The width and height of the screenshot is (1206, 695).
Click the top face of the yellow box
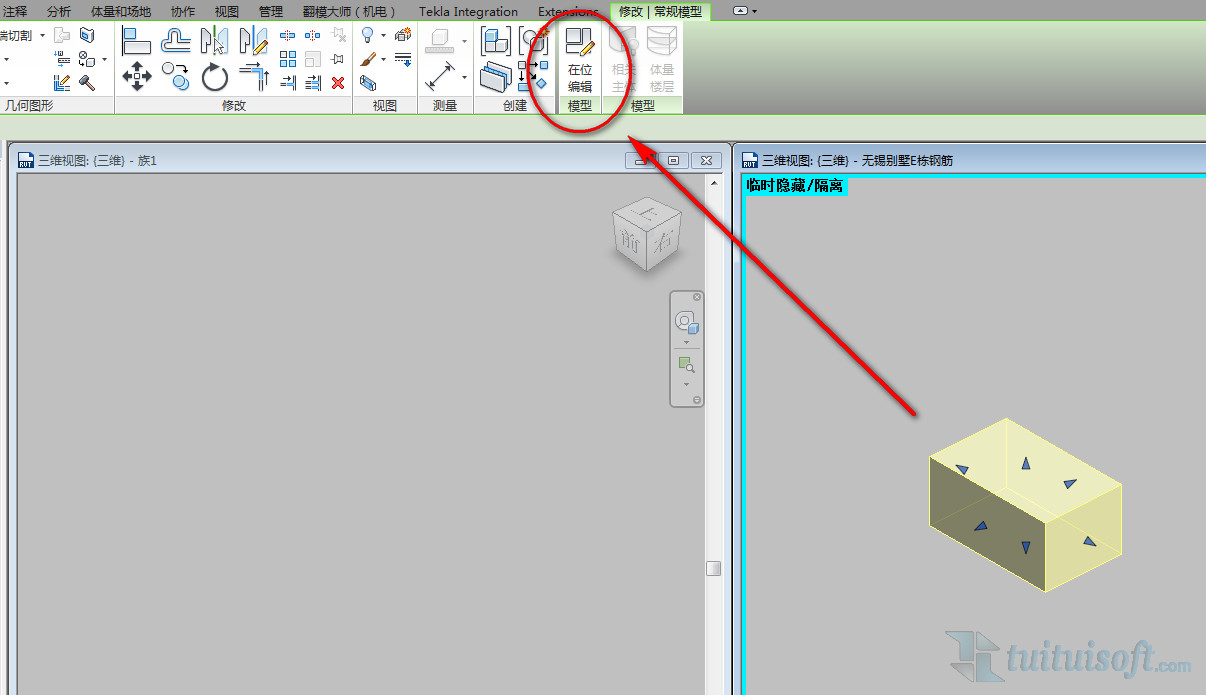[x=1024, y=465]
